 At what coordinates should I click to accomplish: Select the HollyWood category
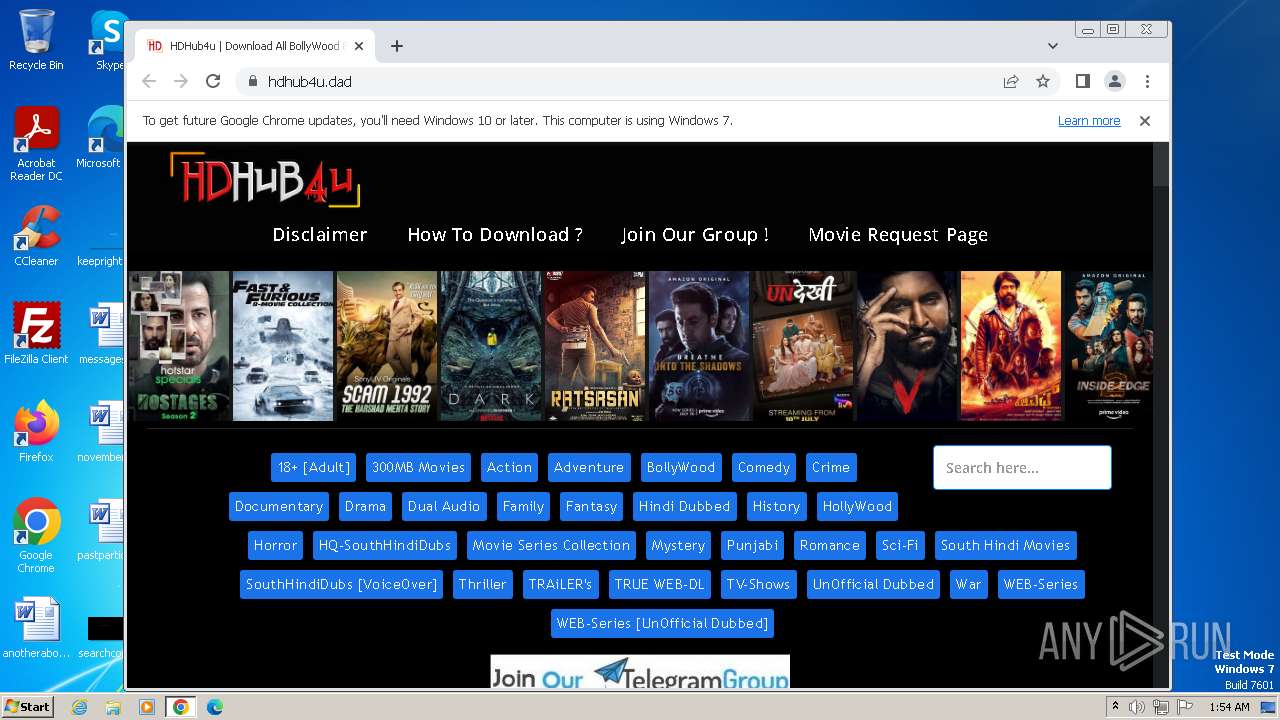coord(857,507)
